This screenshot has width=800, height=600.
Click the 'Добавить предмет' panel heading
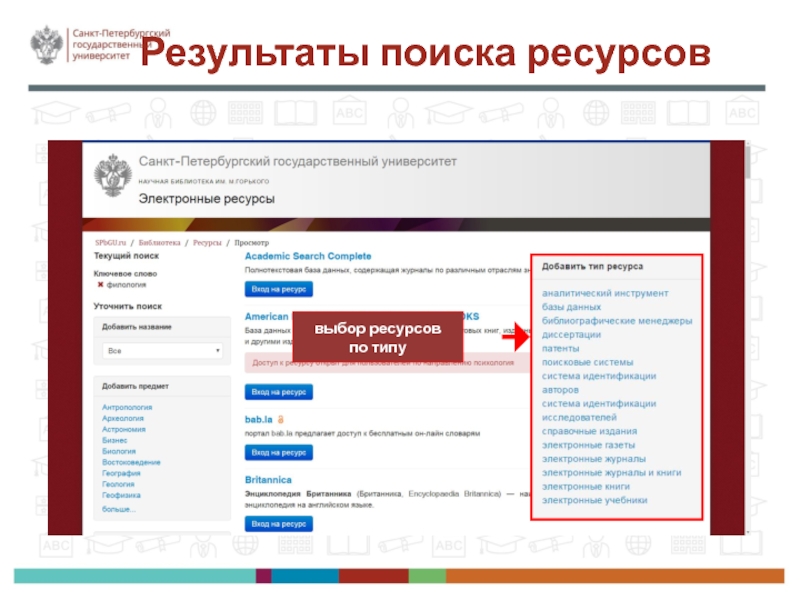pos(135,386)
